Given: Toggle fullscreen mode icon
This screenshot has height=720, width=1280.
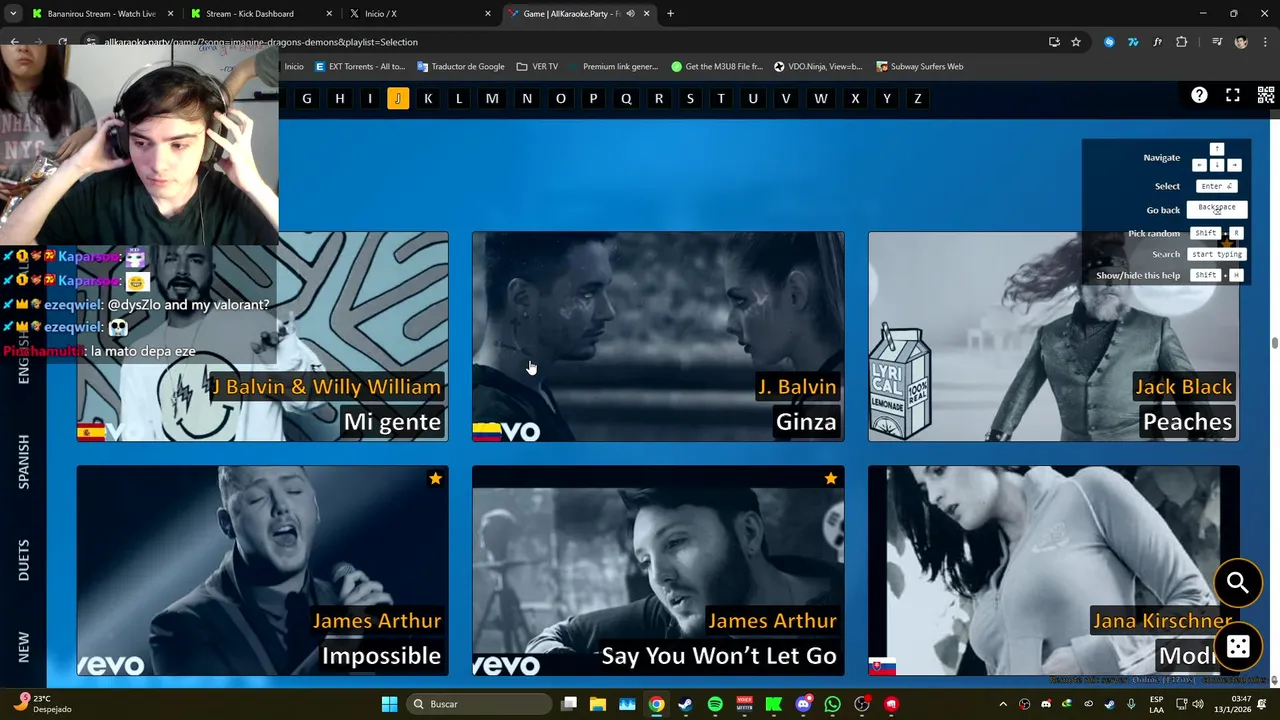Looking at the screenshot, I should coord(1233,95).
